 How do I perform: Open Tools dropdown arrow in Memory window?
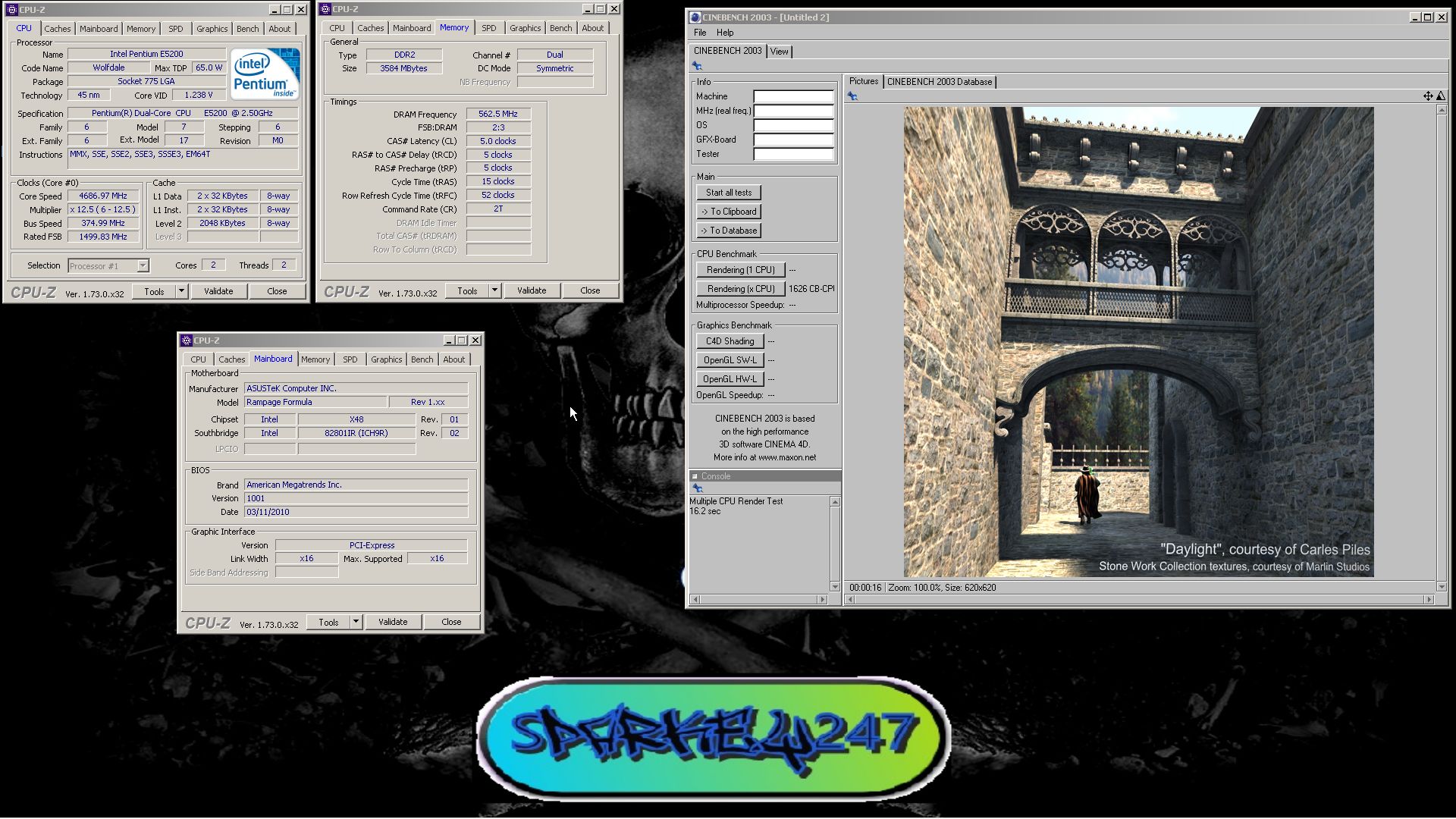[x=494, y=290]
